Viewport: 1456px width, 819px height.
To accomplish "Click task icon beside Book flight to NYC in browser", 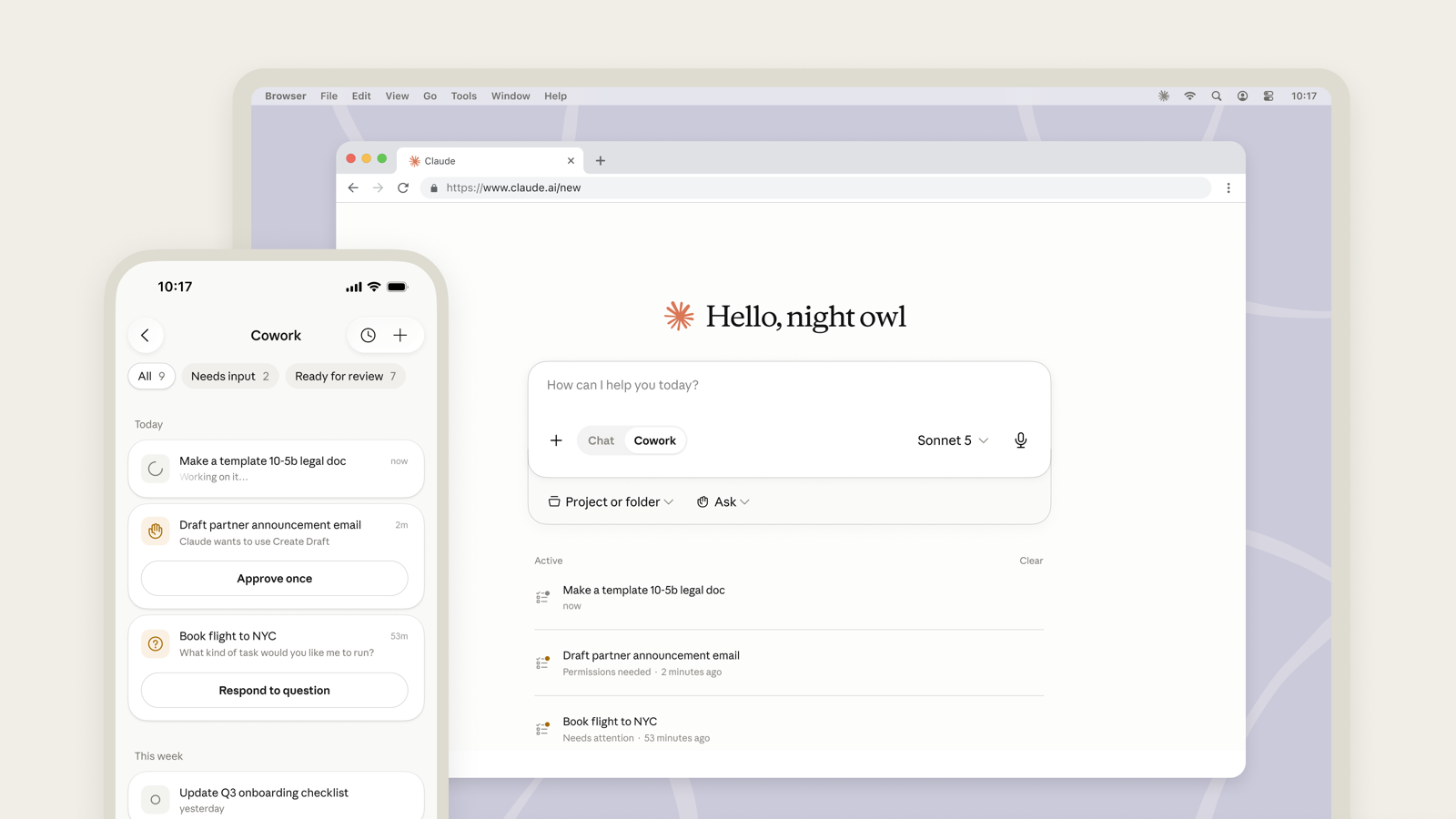I will click(x=542, y=729).
